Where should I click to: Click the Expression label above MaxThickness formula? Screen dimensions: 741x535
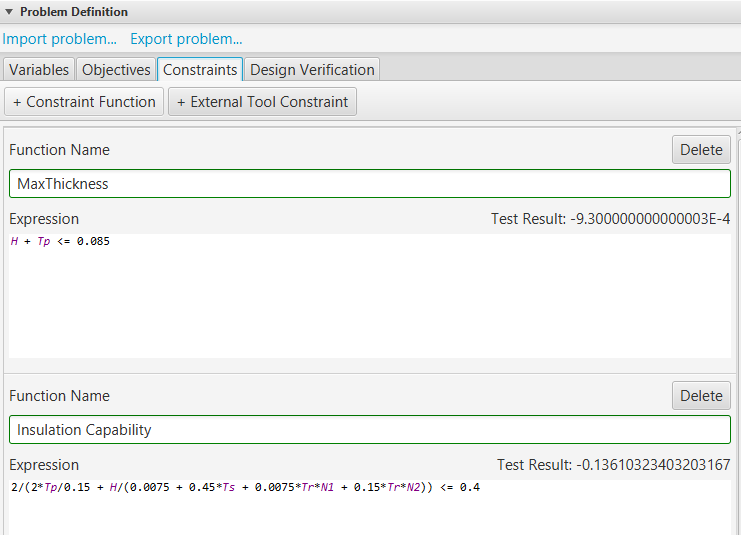[44, 219]
